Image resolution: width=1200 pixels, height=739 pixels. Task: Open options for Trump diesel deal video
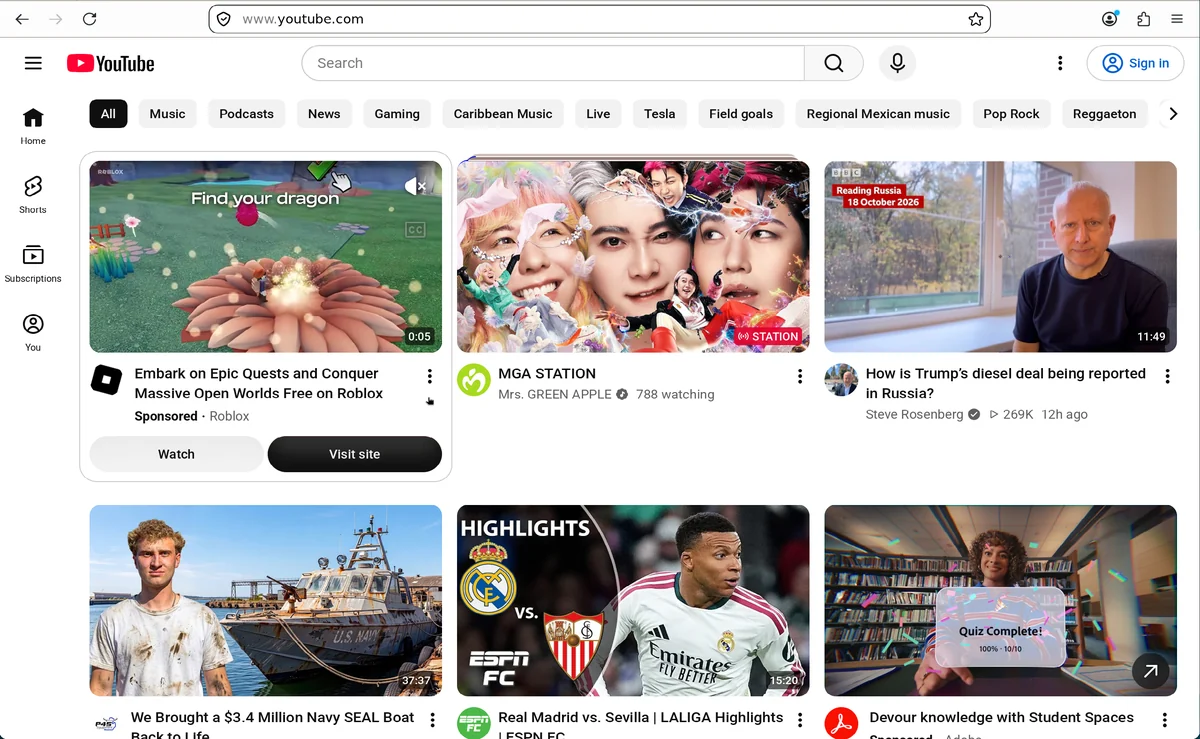(x=1167, y=376)
